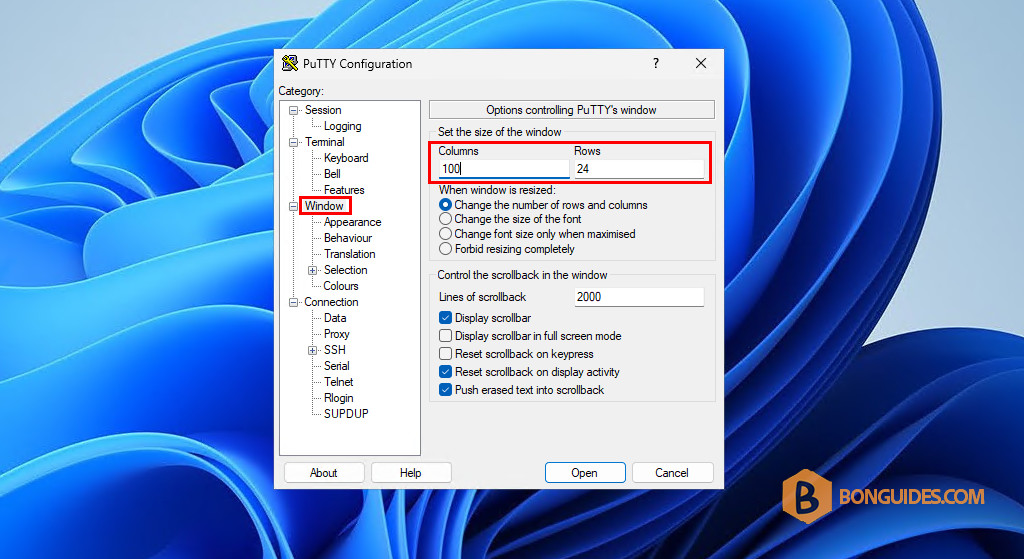Expand the SSH tree node

[x=313, y=351]
